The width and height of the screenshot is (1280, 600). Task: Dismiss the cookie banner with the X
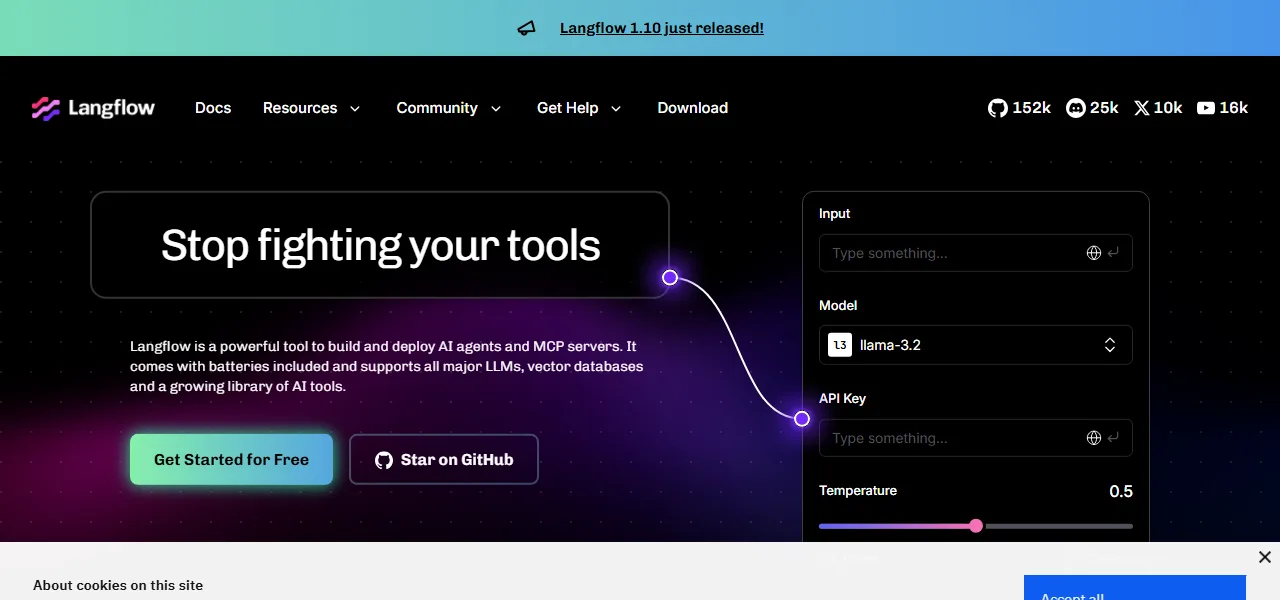coord(1265,557)
